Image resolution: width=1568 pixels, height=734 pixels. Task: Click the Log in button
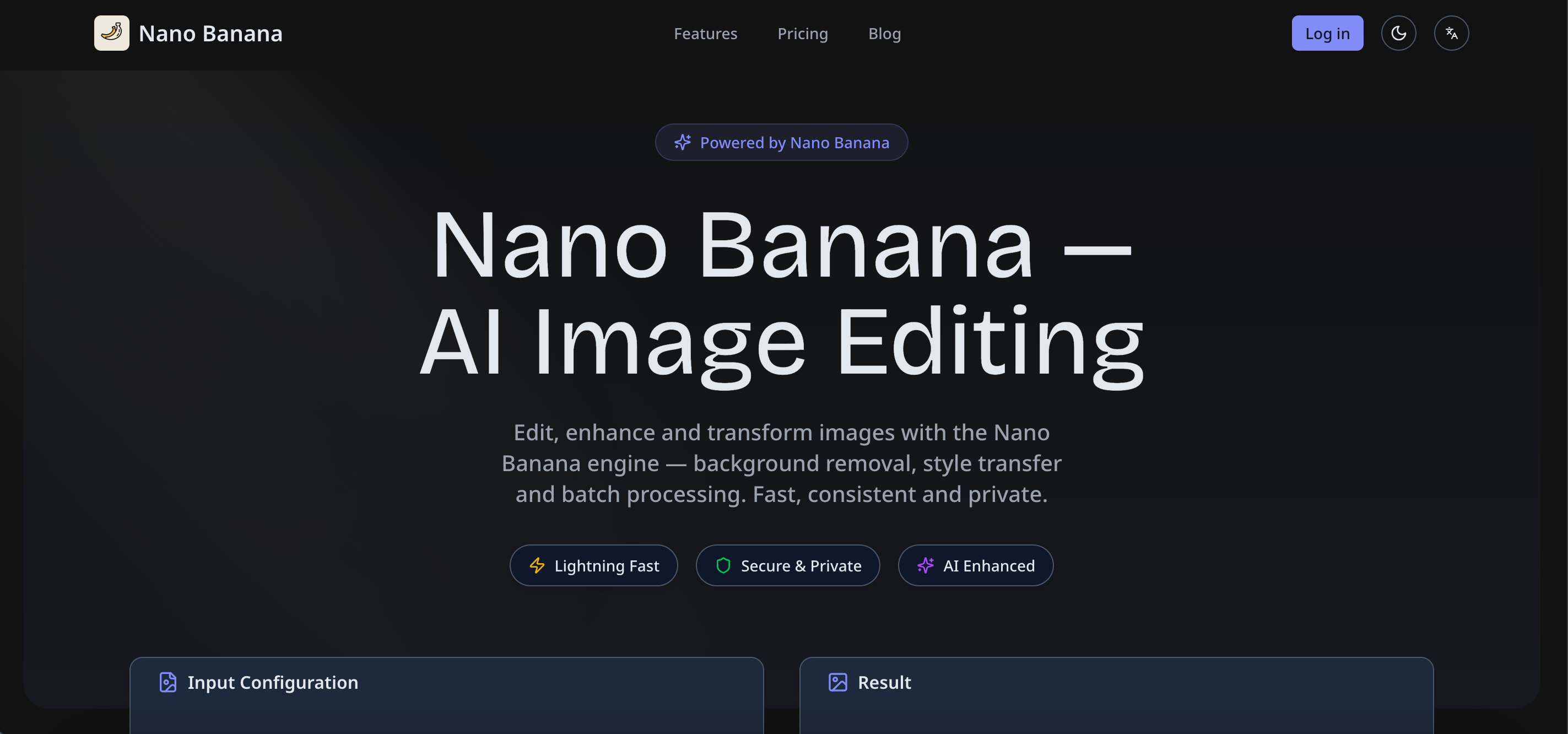[1327, 33]
